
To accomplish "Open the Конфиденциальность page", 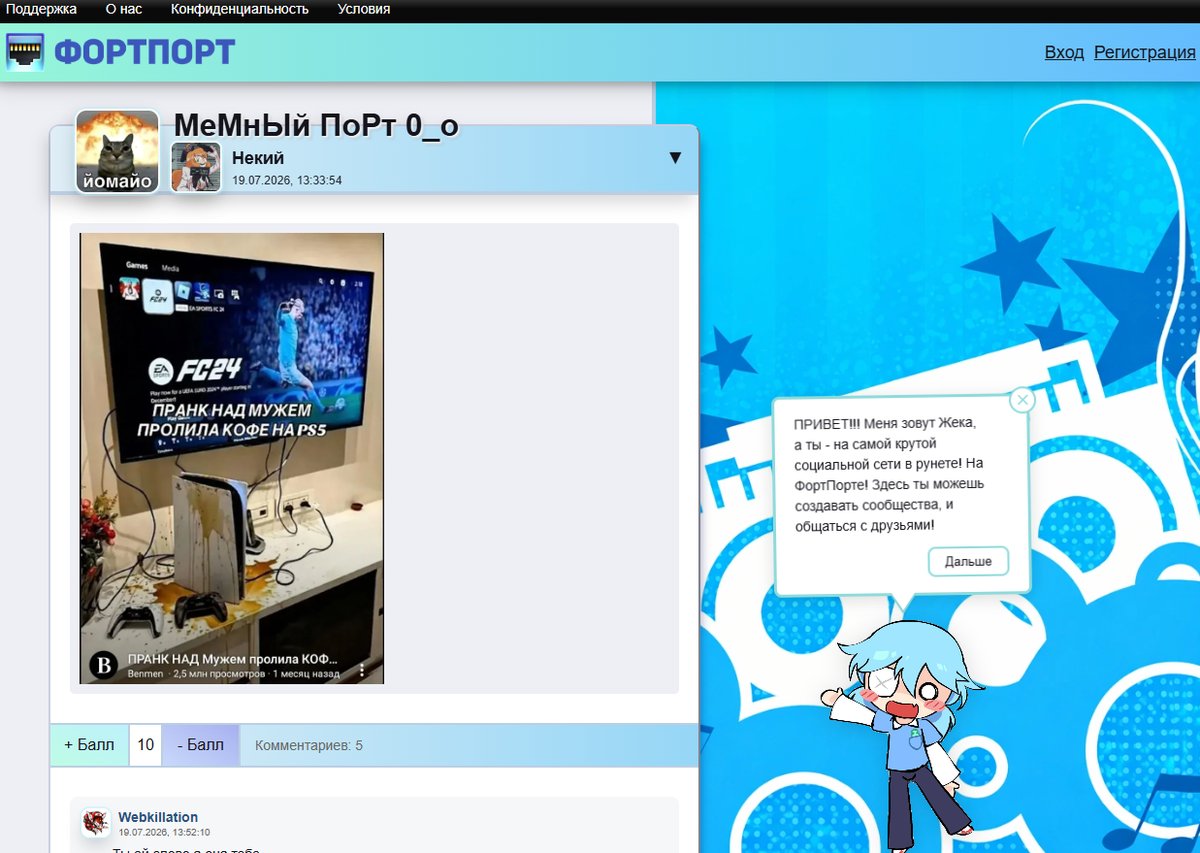I will [x=240, y=10].
